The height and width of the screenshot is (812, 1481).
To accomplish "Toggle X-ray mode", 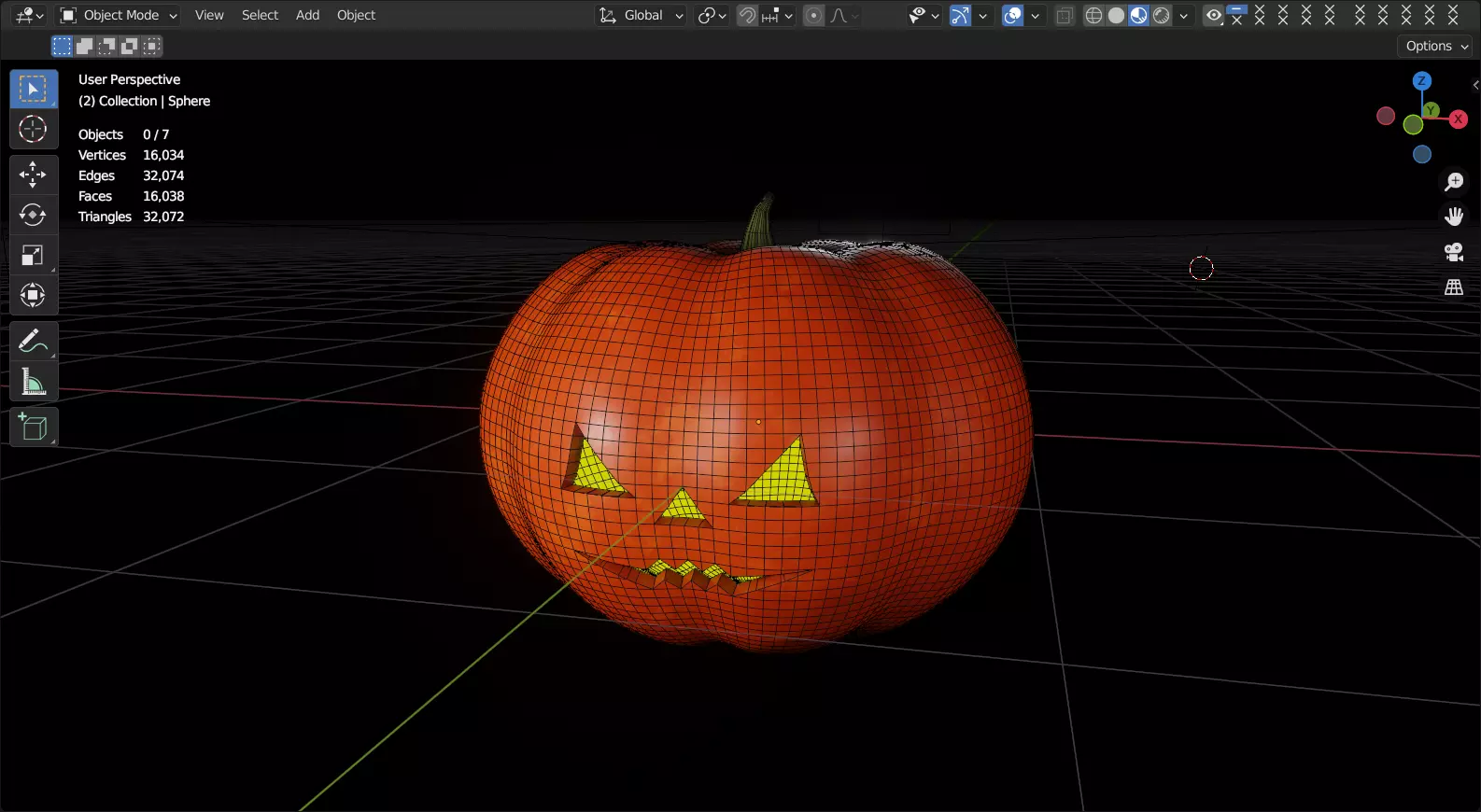I will click(1065, 15).
